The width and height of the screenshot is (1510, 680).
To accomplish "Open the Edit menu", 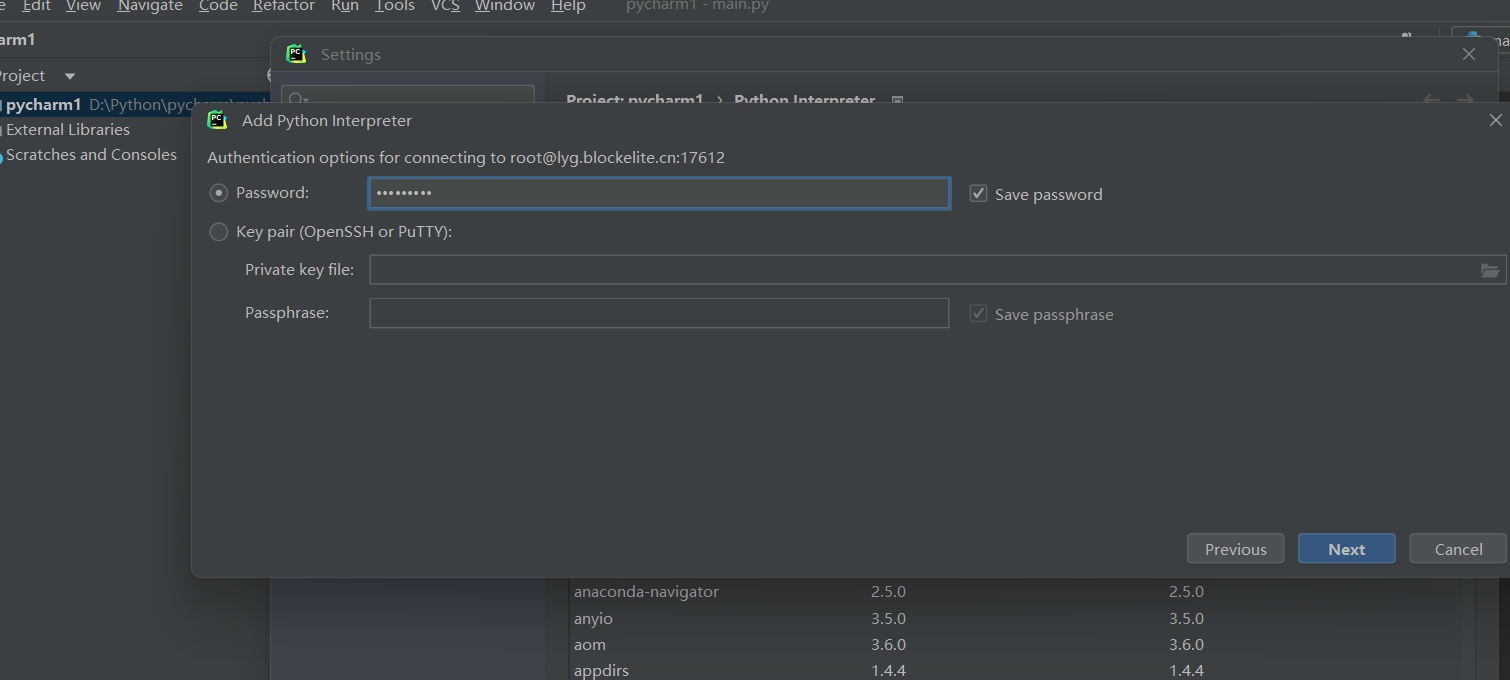I will point(37,6).
